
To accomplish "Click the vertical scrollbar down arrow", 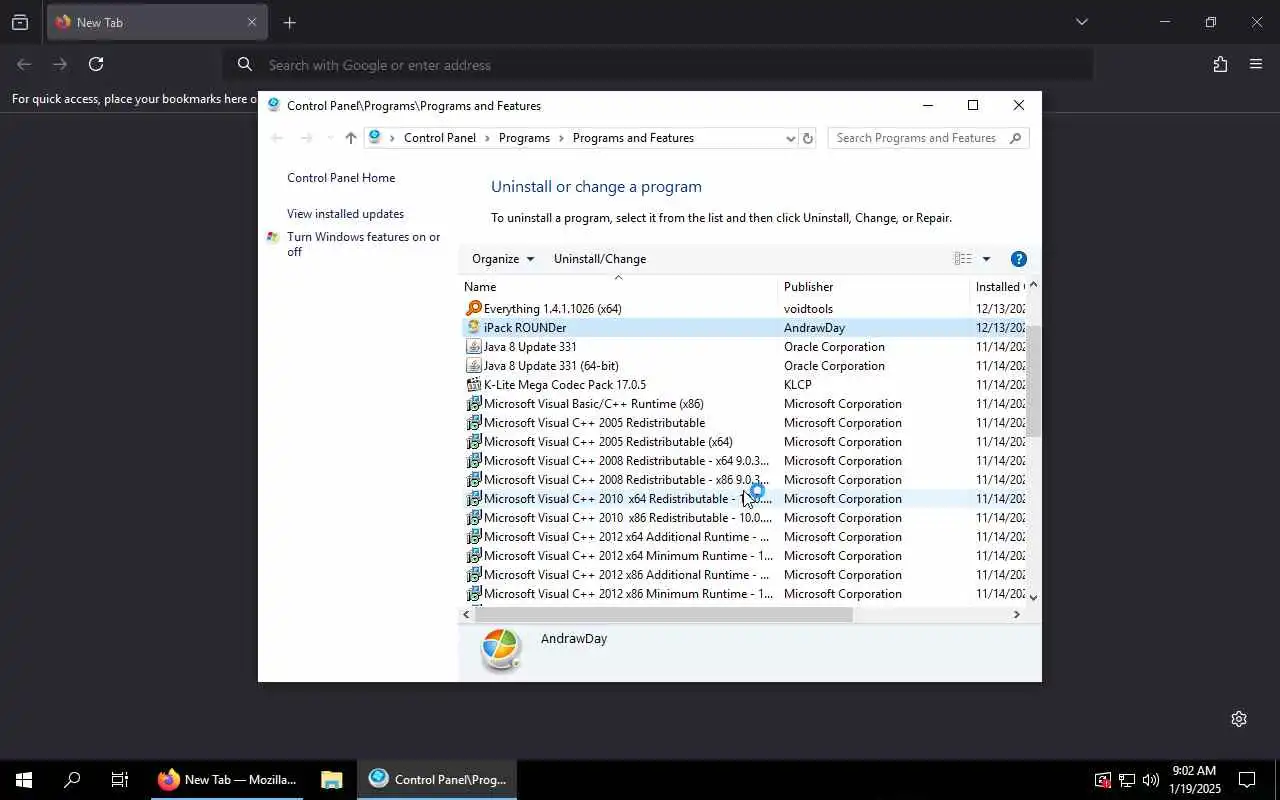I will click(x=1034, y=597).
